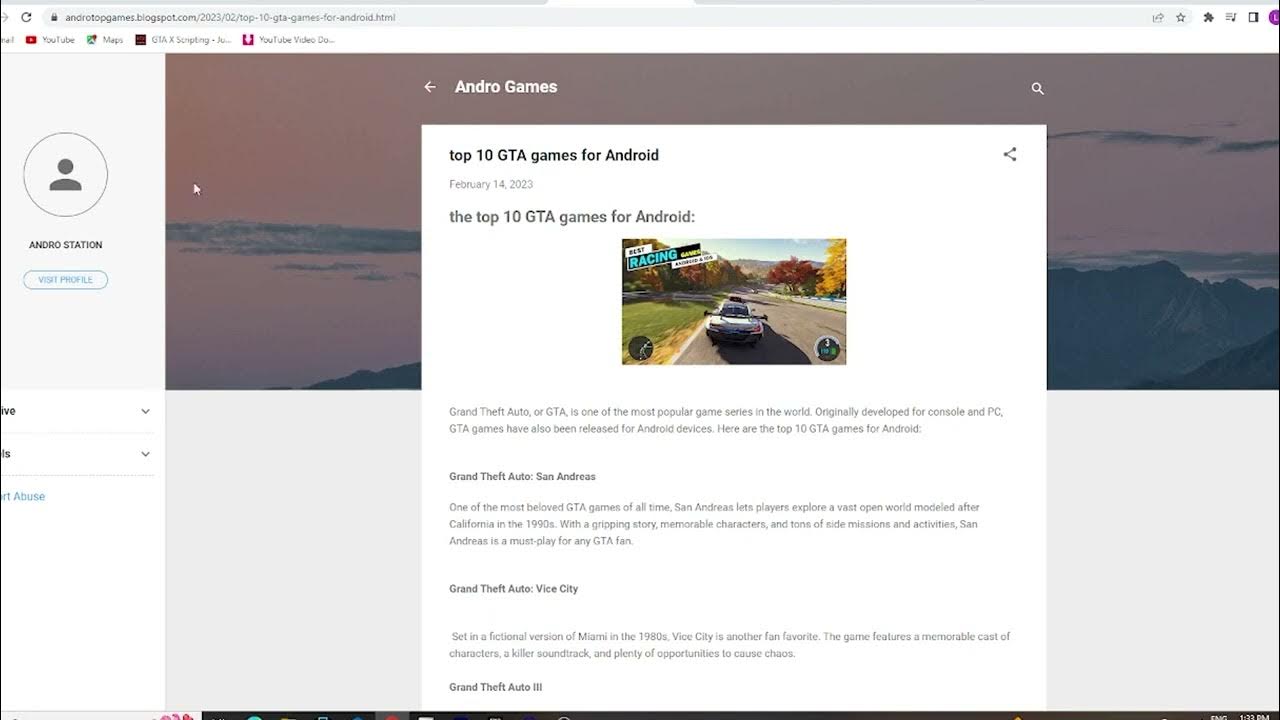Click the heading 'the top 10 GTA games for Android:'
The height and width of the screenshot is (720, 1280).
click(572, 217)
